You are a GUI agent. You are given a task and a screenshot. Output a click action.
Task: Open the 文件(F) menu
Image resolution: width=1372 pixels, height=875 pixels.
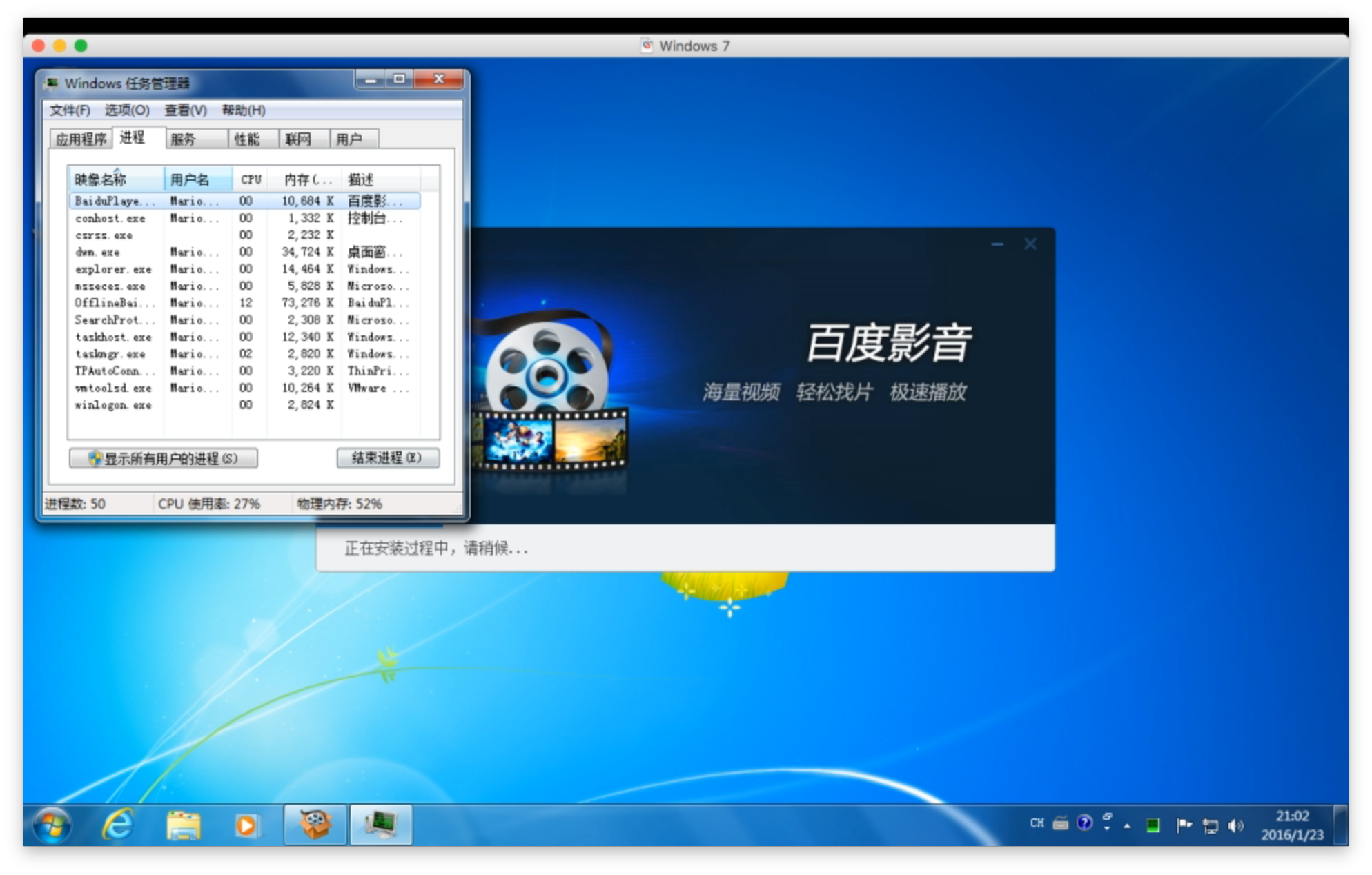tap(70, 110)
